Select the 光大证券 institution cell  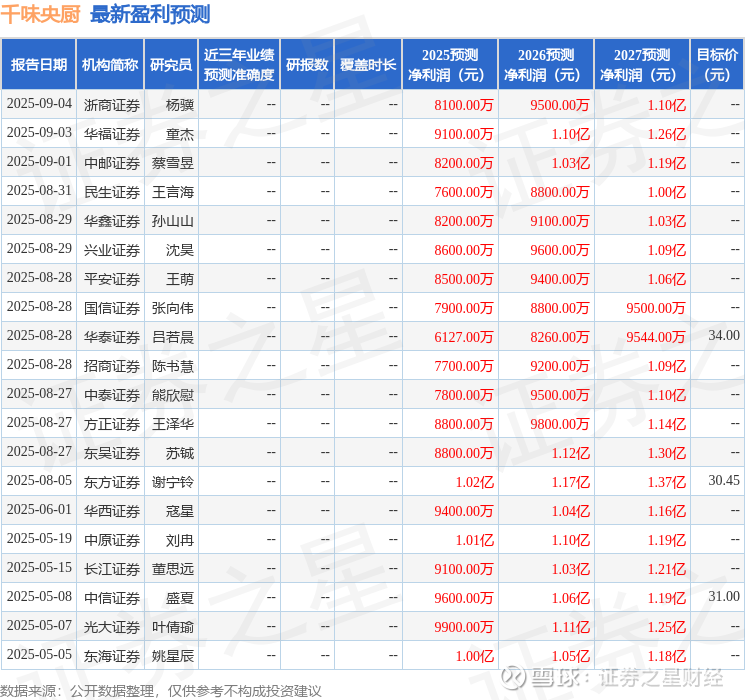point(112,626)
